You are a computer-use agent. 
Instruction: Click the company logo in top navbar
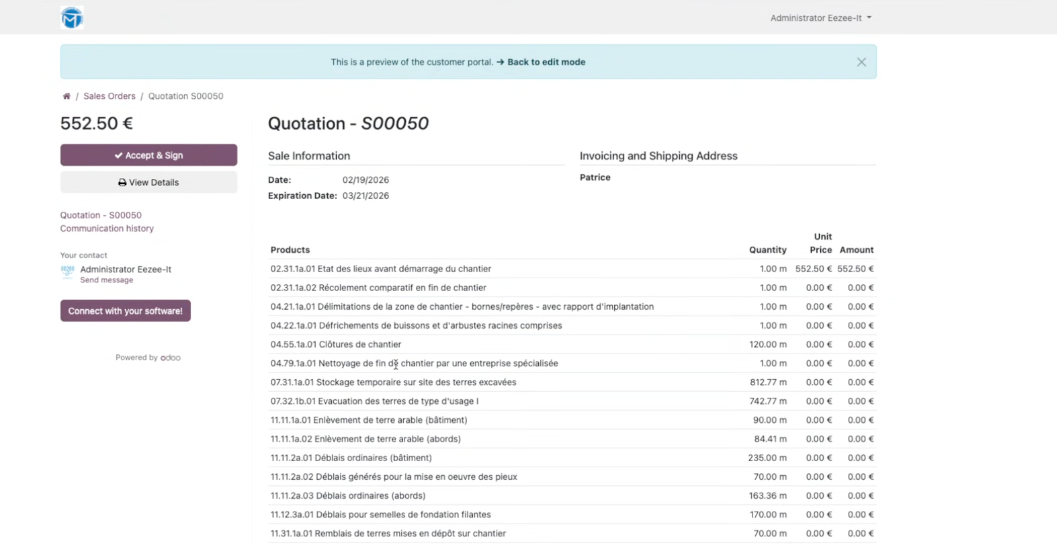[x=72, y=18]
